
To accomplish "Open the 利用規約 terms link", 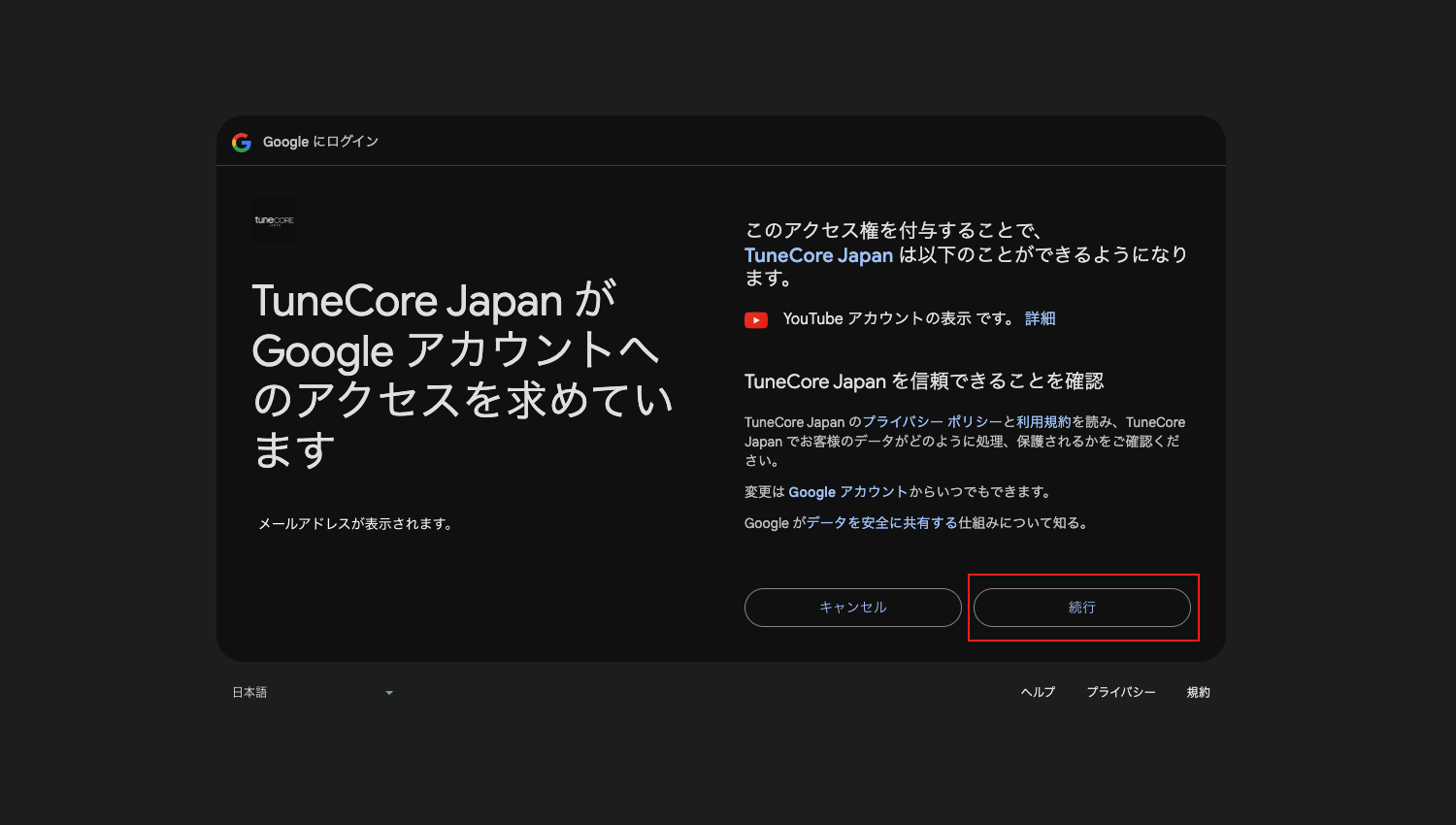I will coord(1043,422).
